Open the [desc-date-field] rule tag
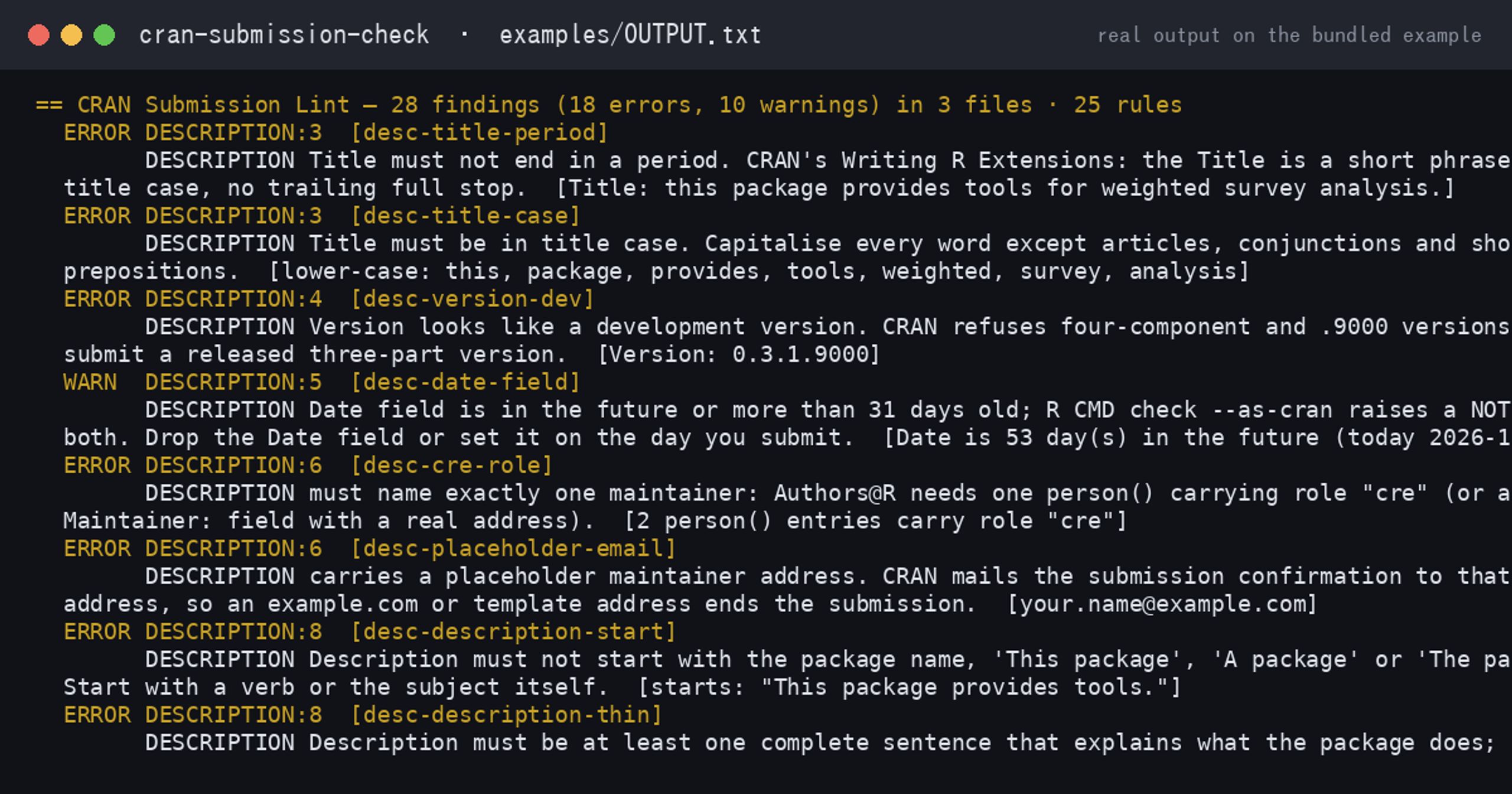Image resolution: width=1512 pixels, height=794 pixels. (x=465, y=383)
